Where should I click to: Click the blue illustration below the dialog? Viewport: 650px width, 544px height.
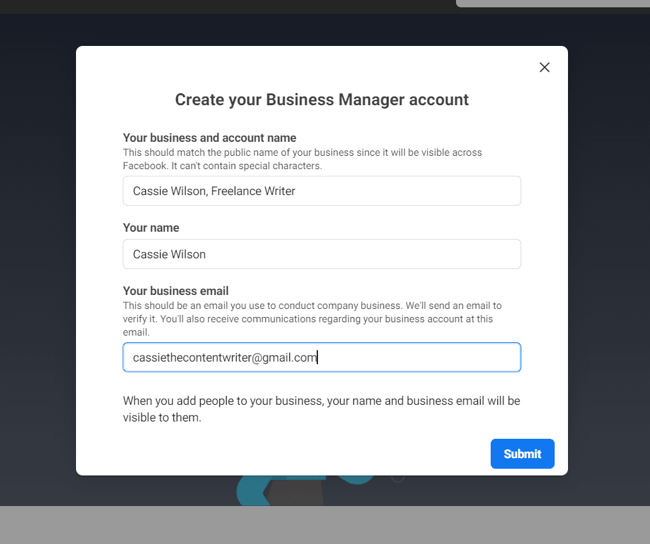click(250, 490)
